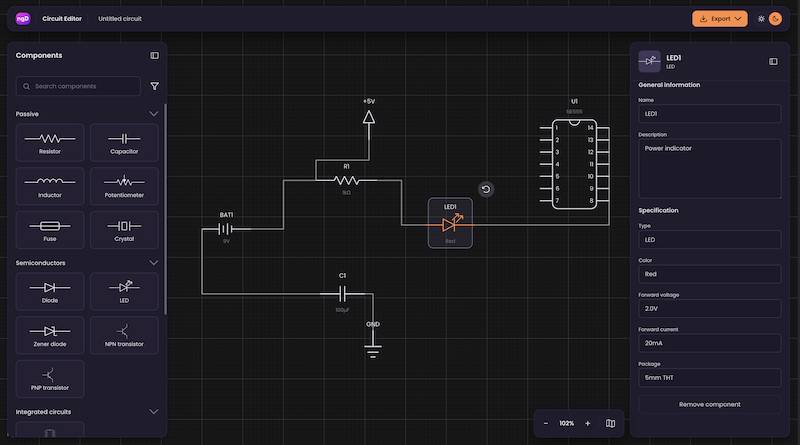
Task: Click the rotate icon near LED1
Action: coord(486,189)
